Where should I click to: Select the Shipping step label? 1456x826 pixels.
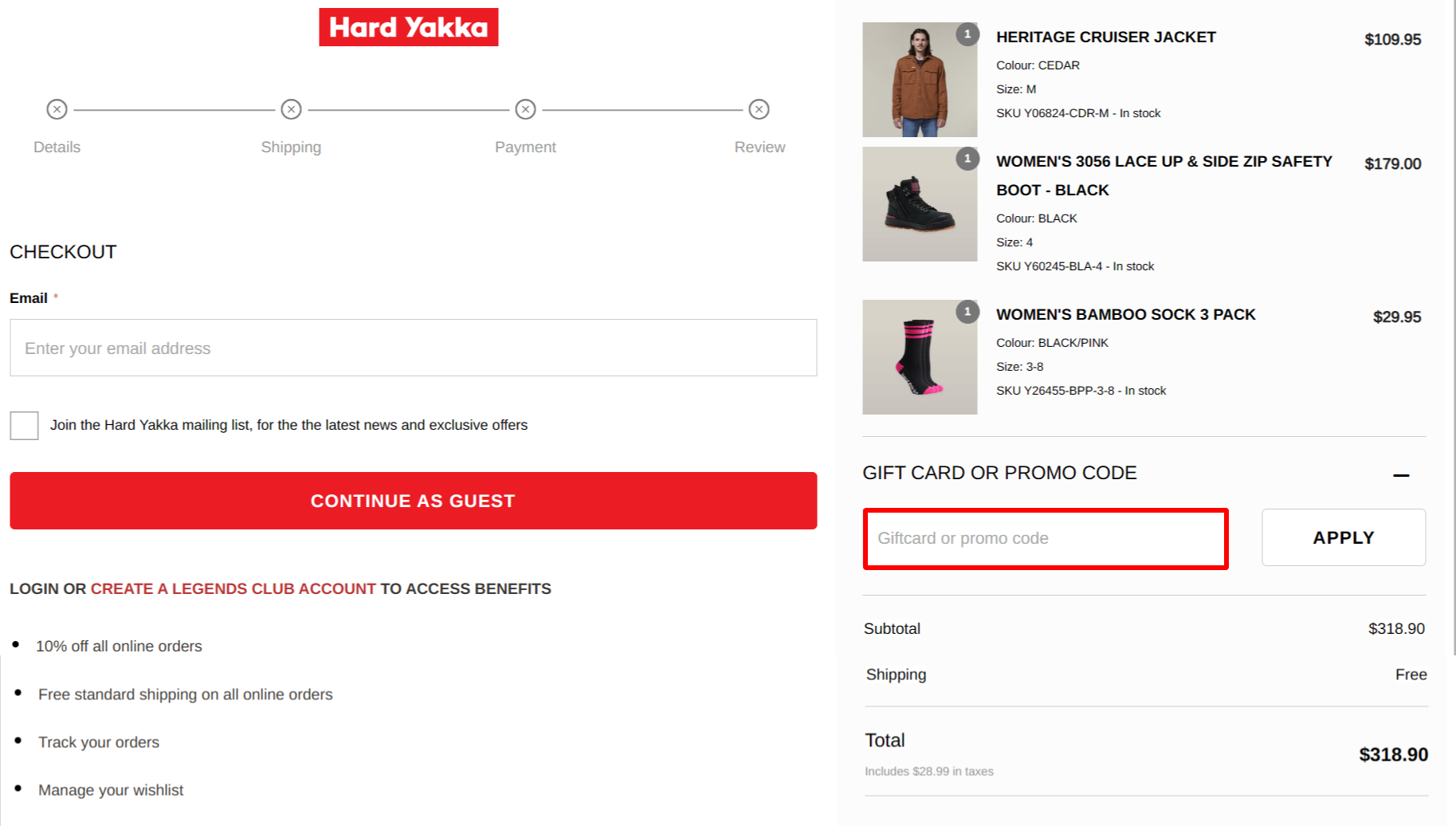coord(290,147)
